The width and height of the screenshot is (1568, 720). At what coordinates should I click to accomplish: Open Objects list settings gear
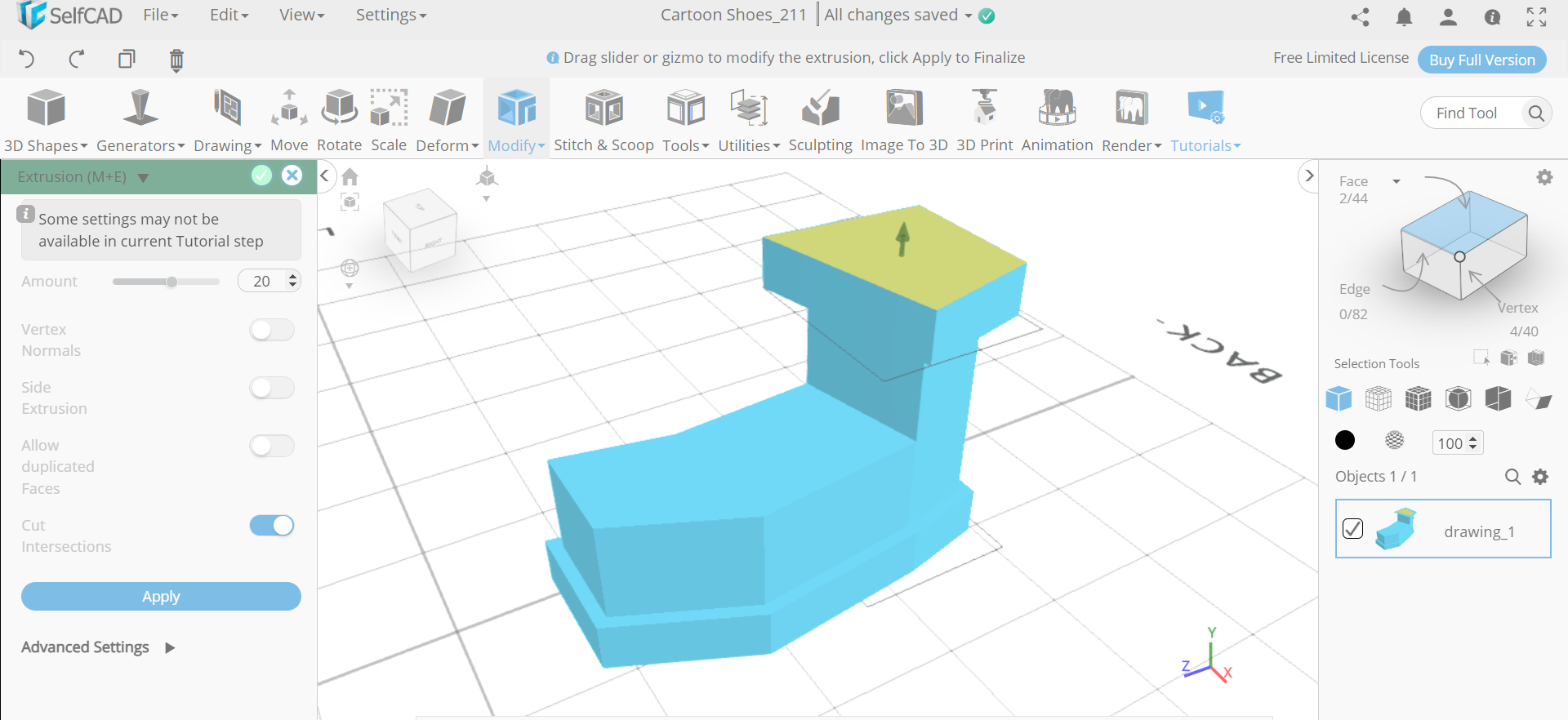[x=1540, y=477]
